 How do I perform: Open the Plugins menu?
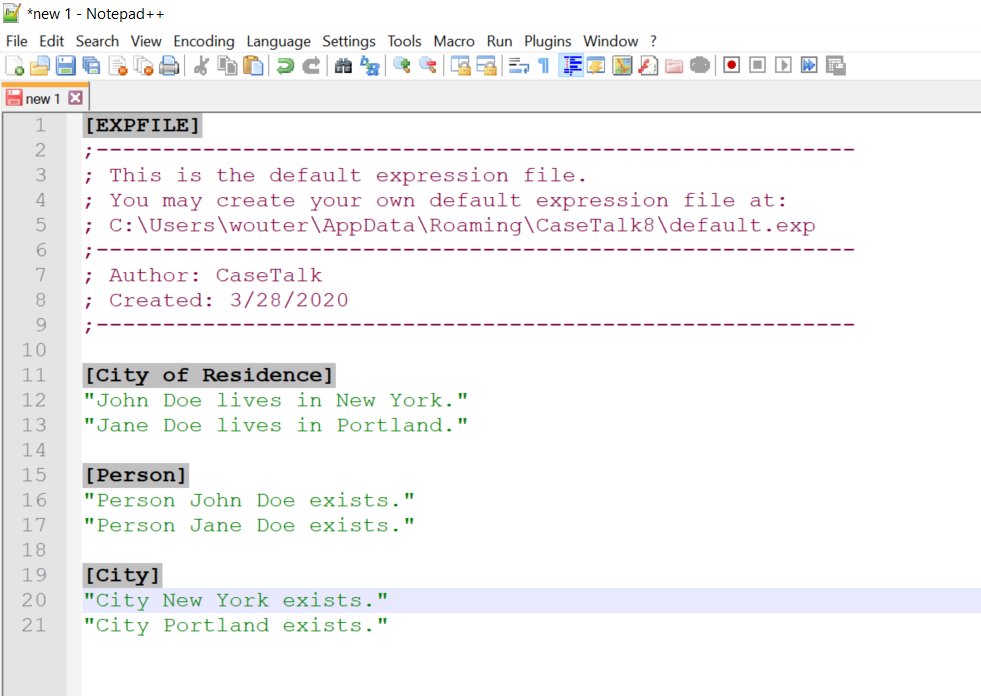pos(547,41)
